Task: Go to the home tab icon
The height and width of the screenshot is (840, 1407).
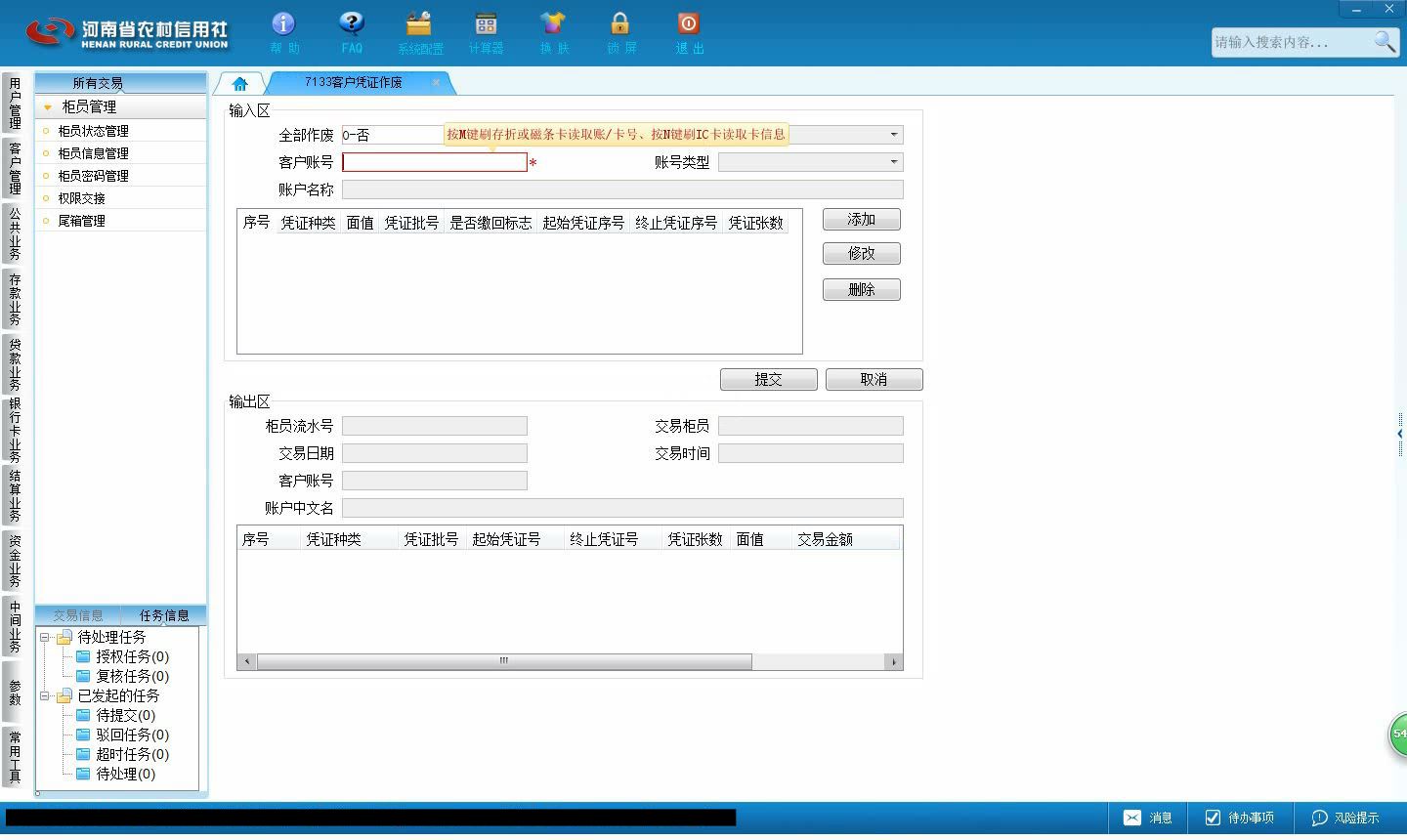Action: click(240, 84)
